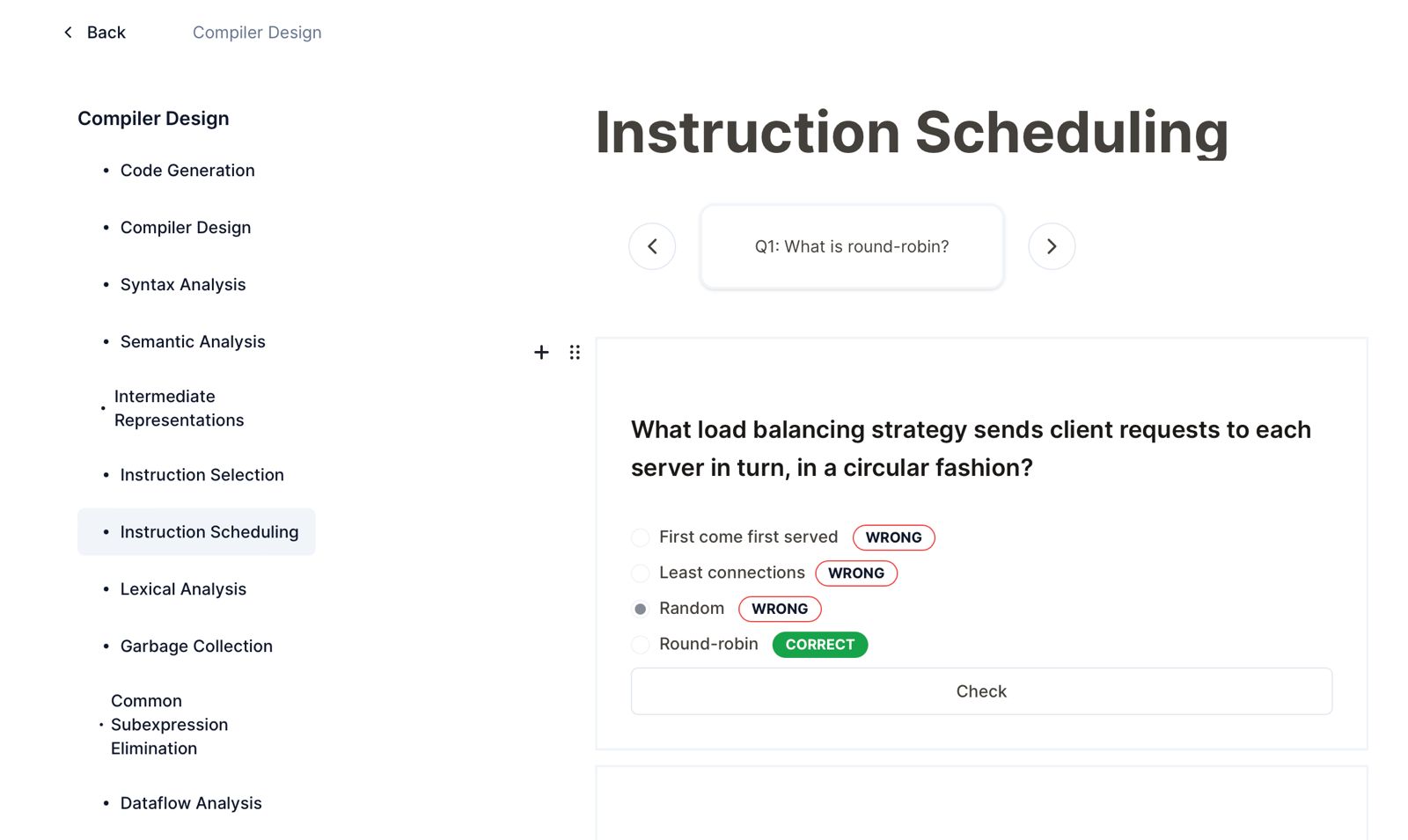The width and height of the screenshot is (1408, 840).
Task: Click the Check button
Action: [x=981, y=691]
